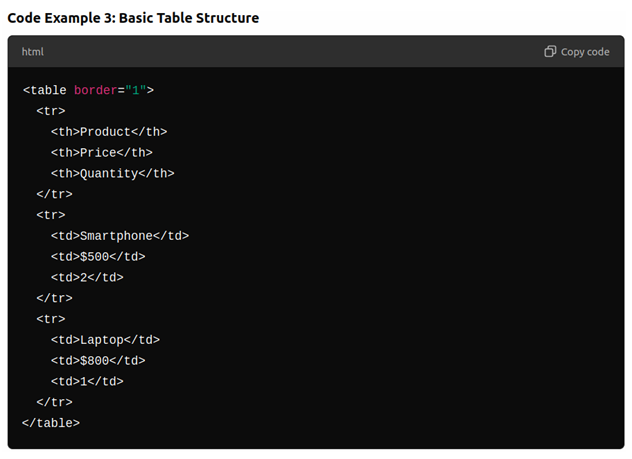Click the copy clipboard icon
The height and width of the screenshot is (459, 632).
pyautogui.click(x=550, y=52)
